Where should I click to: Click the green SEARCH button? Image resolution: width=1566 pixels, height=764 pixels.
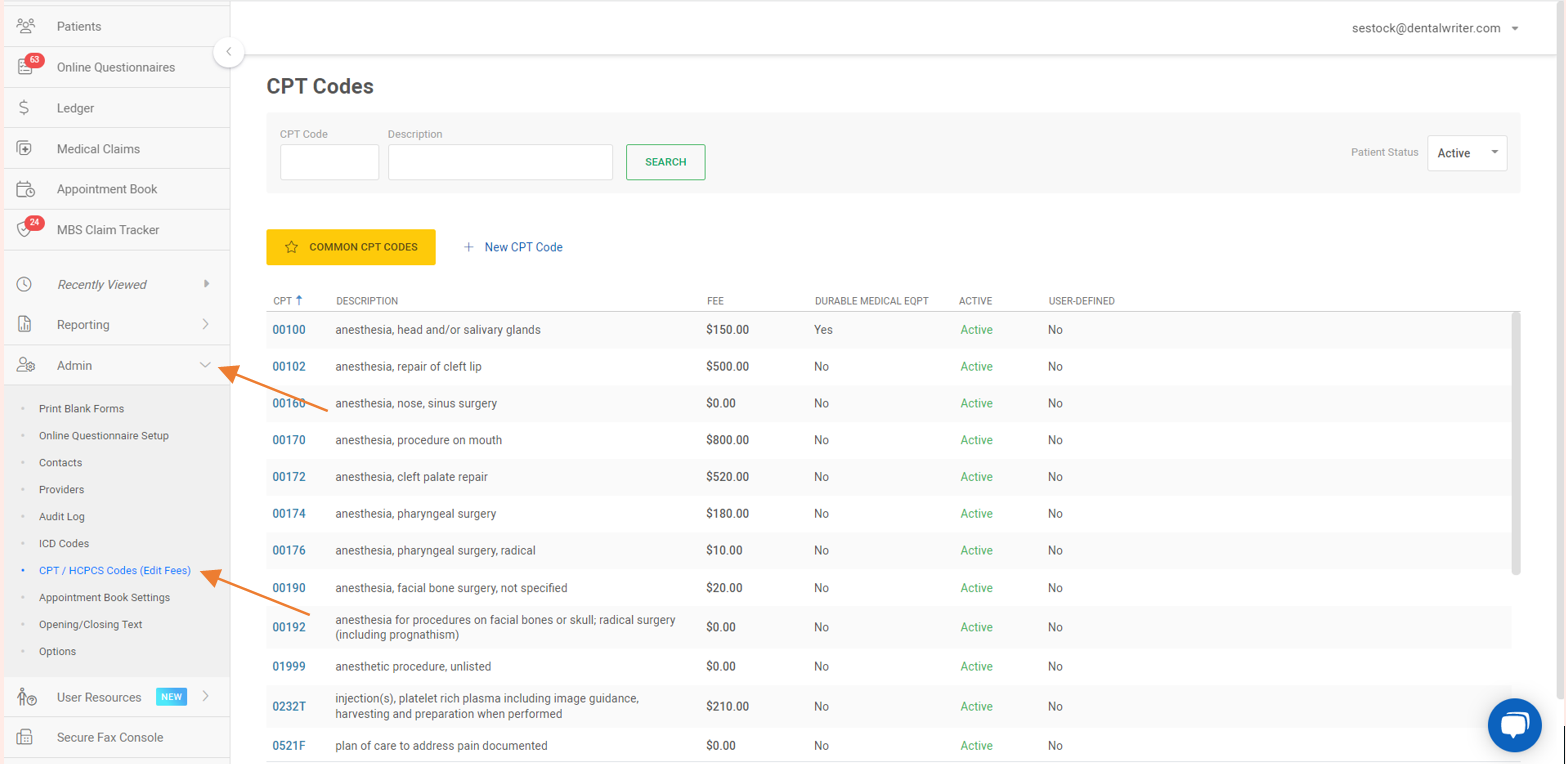pos(665,162)
